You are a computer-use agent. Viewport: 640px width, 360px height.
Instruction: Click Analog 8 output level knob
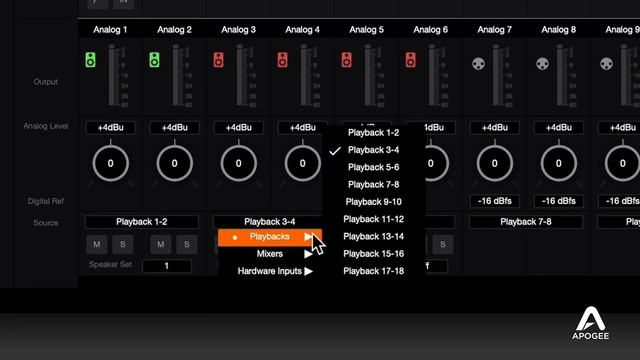(559, 163)
